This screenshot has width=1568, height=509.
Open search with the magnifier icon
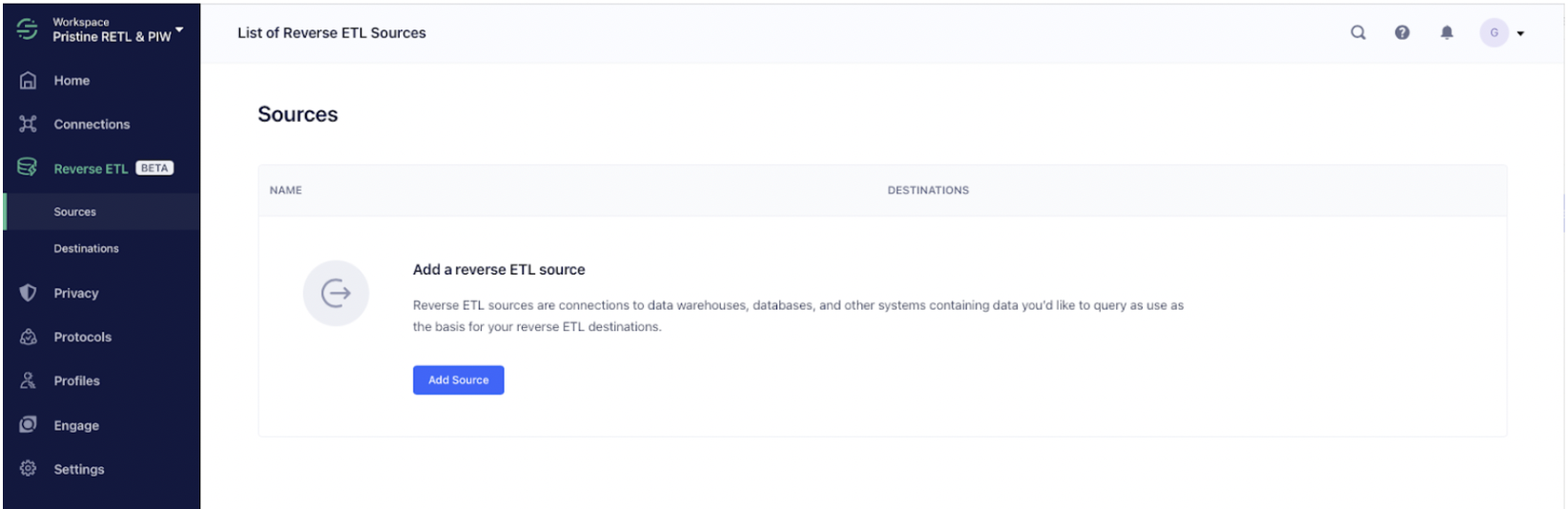1358,32
